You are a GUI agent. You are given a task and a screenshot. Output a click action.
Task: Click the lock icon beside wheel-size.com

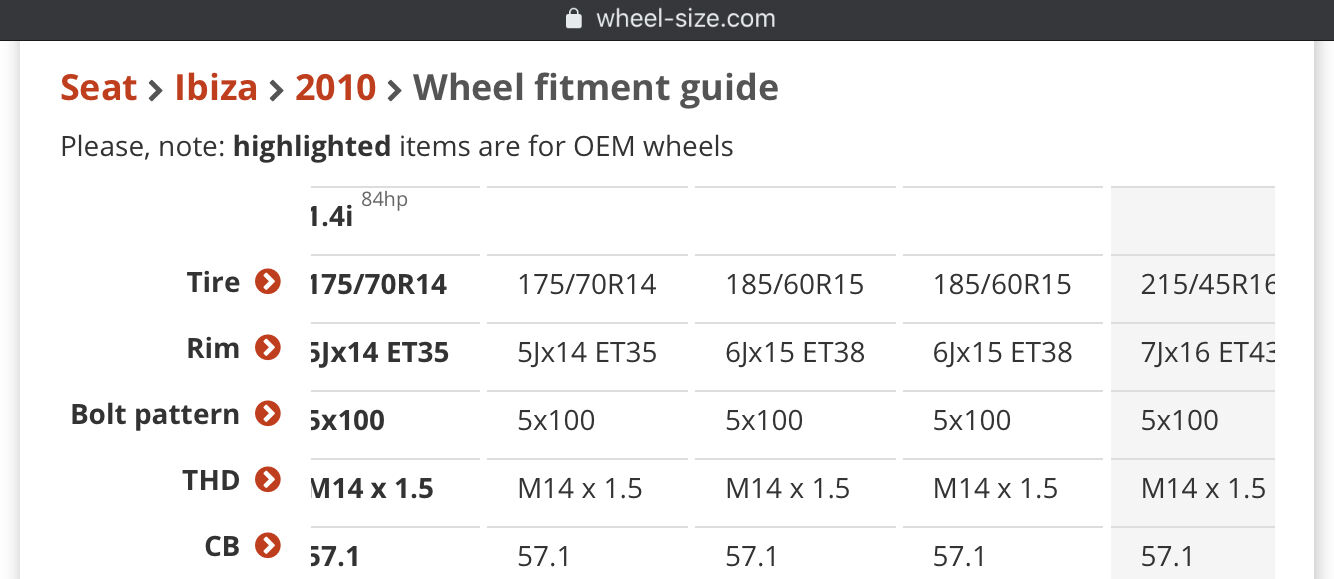click(574, 19)
